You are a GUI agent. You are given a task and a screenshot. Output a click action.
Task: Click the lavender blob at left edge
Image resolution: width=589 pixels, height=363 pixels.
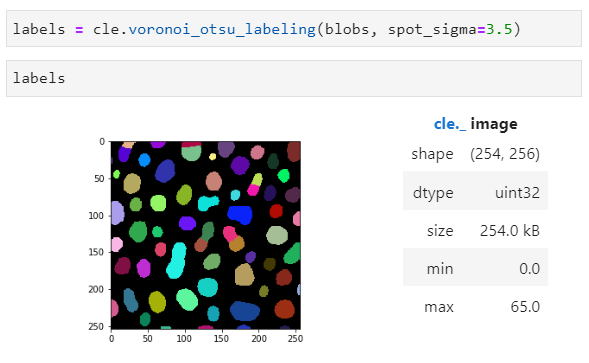117,213
